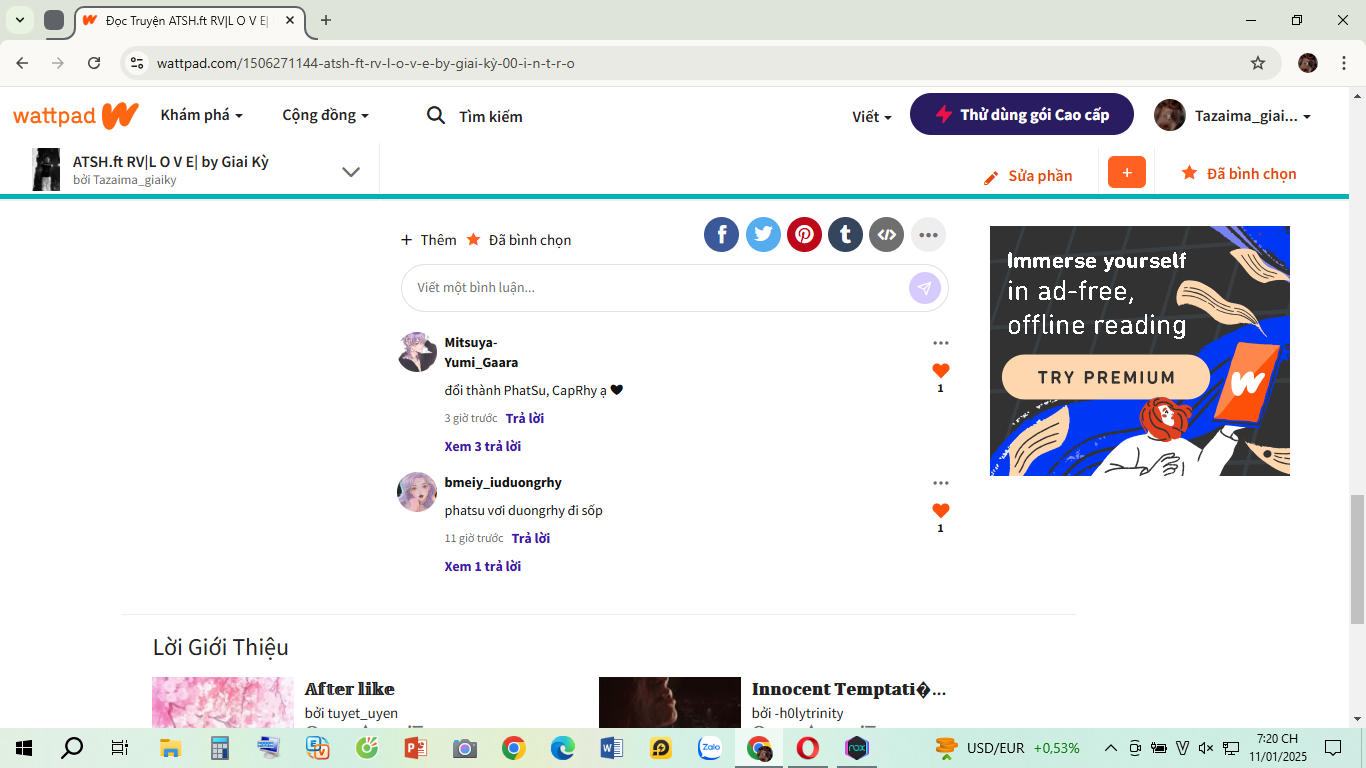Viewport: 1366px width, 768px height.
Task: View site information icon in address bar
Action: pyautogui.click(x=138, y=63)
